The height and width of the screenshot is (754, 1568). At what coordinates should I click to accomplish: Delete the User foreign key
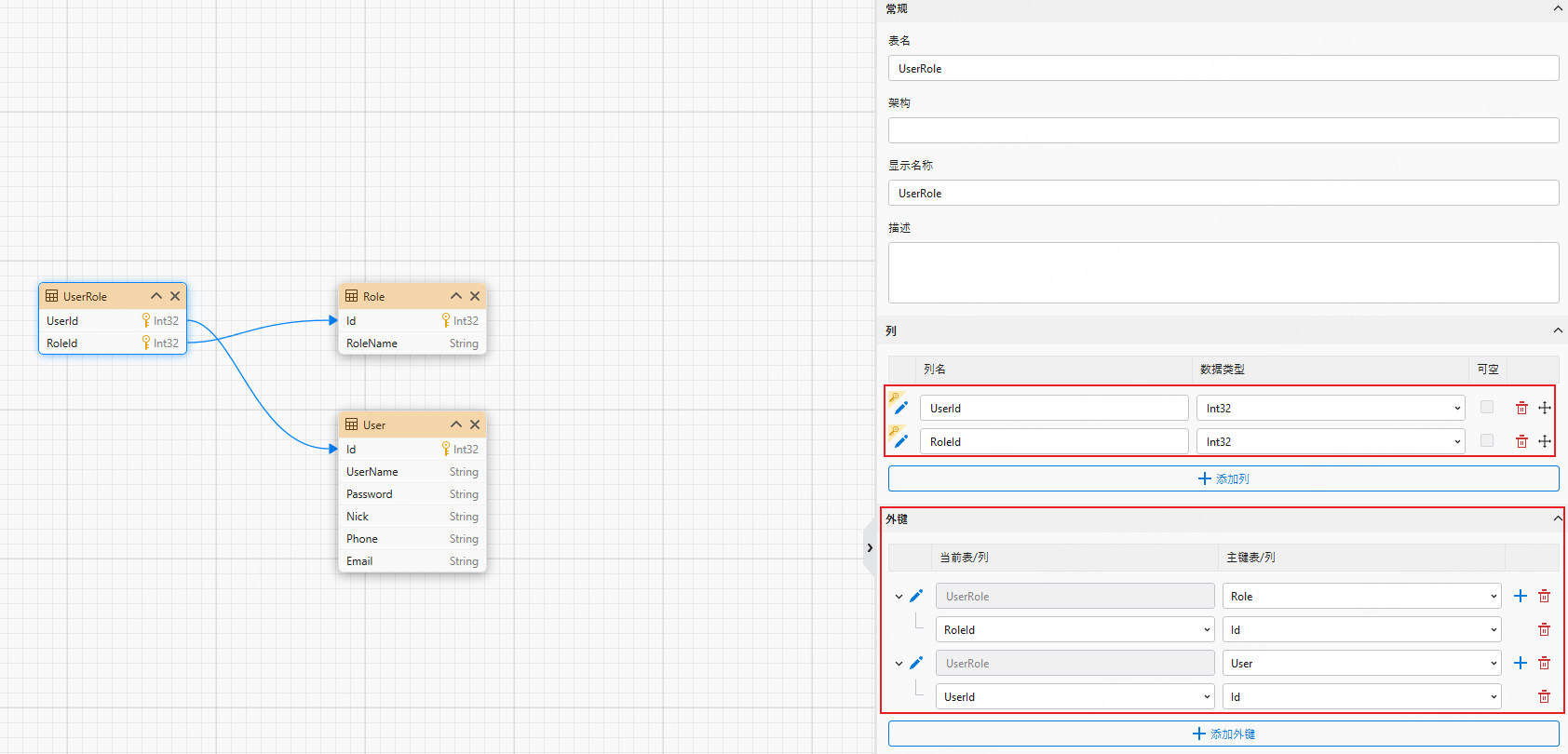[x=1544, y=663]
